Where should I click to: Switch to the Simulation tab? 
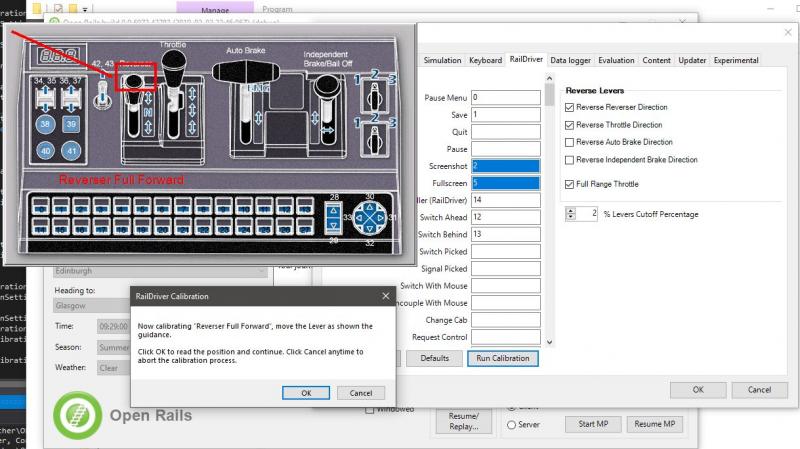point(442,60)
